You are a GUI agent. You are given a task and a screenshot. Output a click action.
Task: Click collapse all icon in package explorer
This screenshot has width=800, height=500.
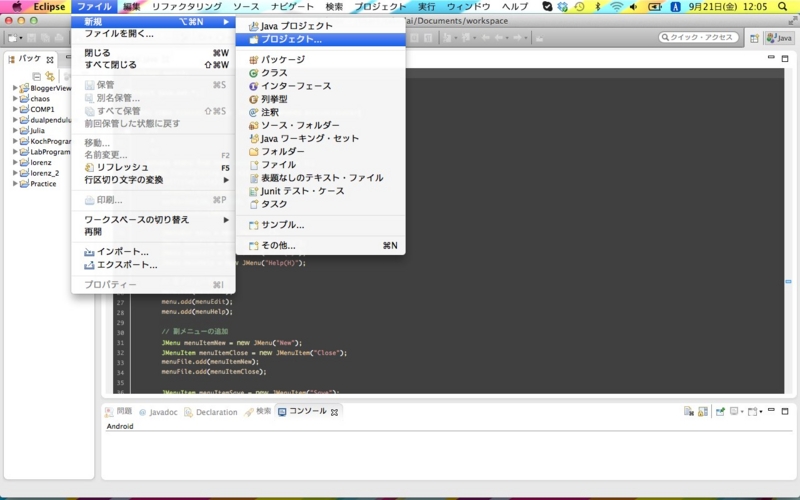[x=37, y=77]
